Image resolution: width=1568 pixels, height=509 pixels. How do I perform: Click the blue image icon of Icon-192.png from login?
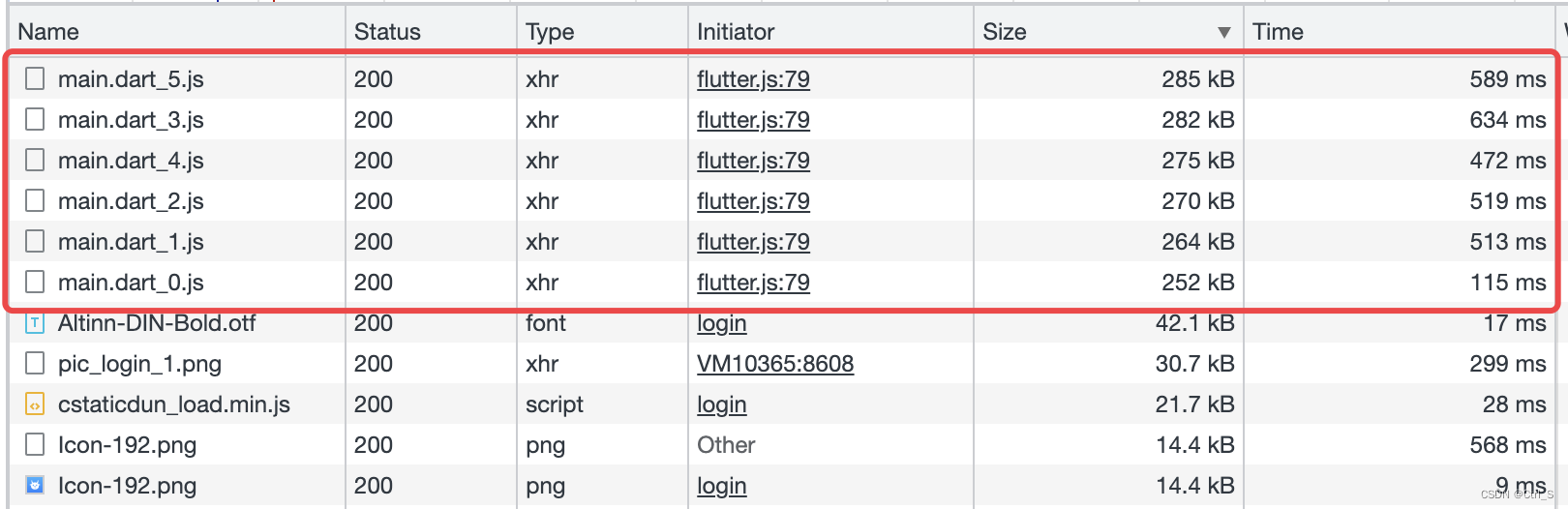pyautogui.click(x=35, y=485)
